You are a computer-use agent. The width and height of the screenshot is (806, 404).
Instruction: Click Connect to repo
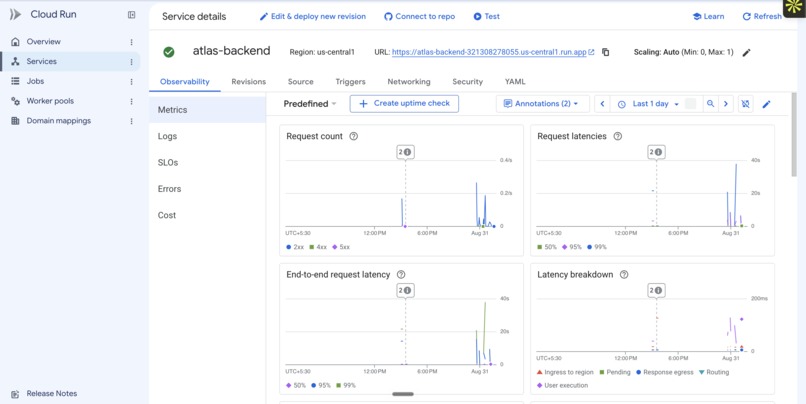(x=419, y=16)
